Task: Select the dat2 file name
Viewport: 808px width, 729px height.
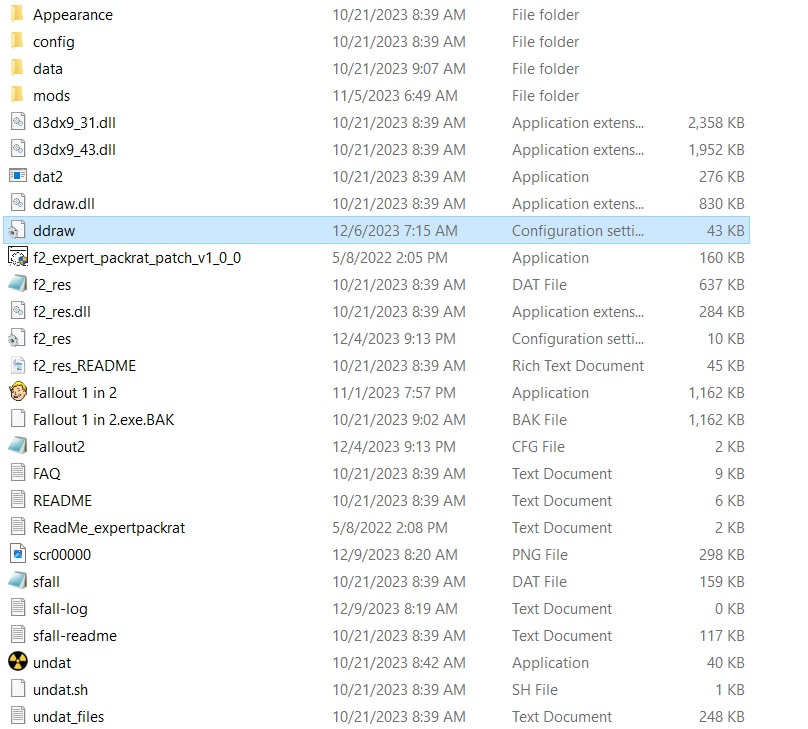Action: [48, 177]
